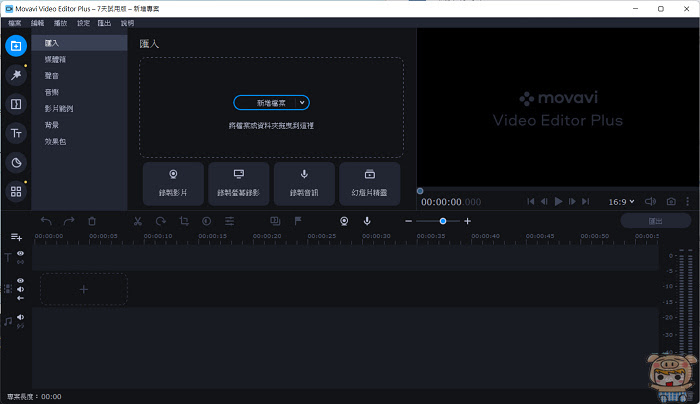Click the Delete trash can icon
Screen dimensions: 700x404
[x=92, y=221]
